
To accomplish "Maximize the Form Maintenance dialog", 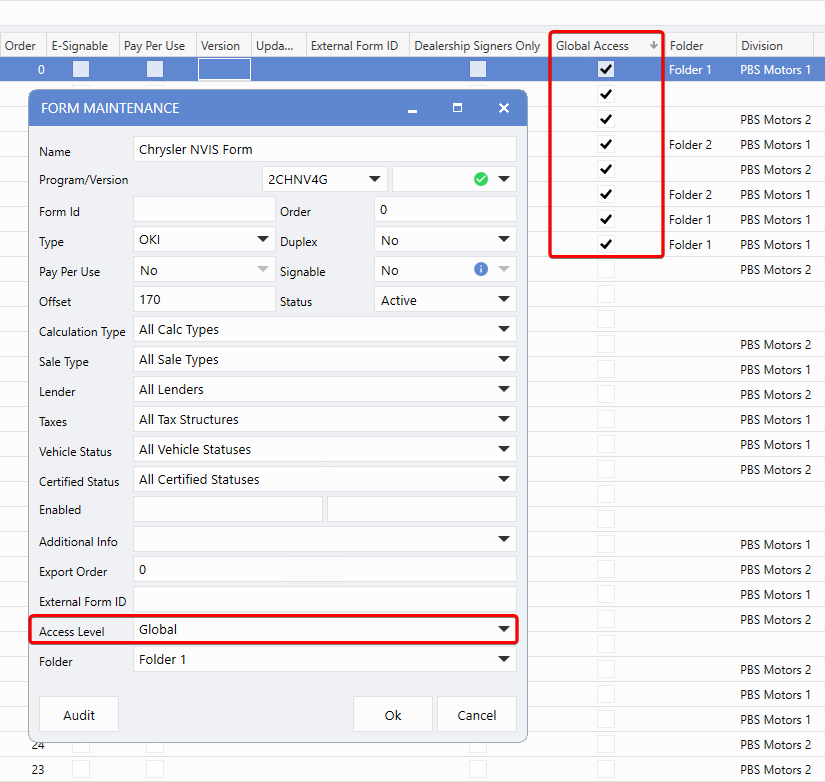I will [457, 108].
